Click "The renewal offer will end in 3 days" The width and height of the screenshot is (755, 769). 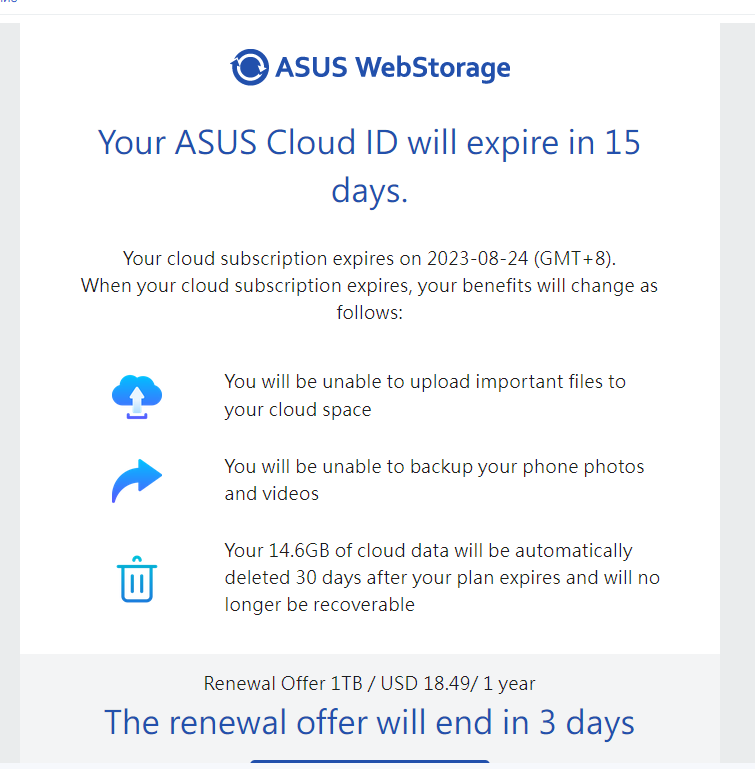click(x=369, y=722)
